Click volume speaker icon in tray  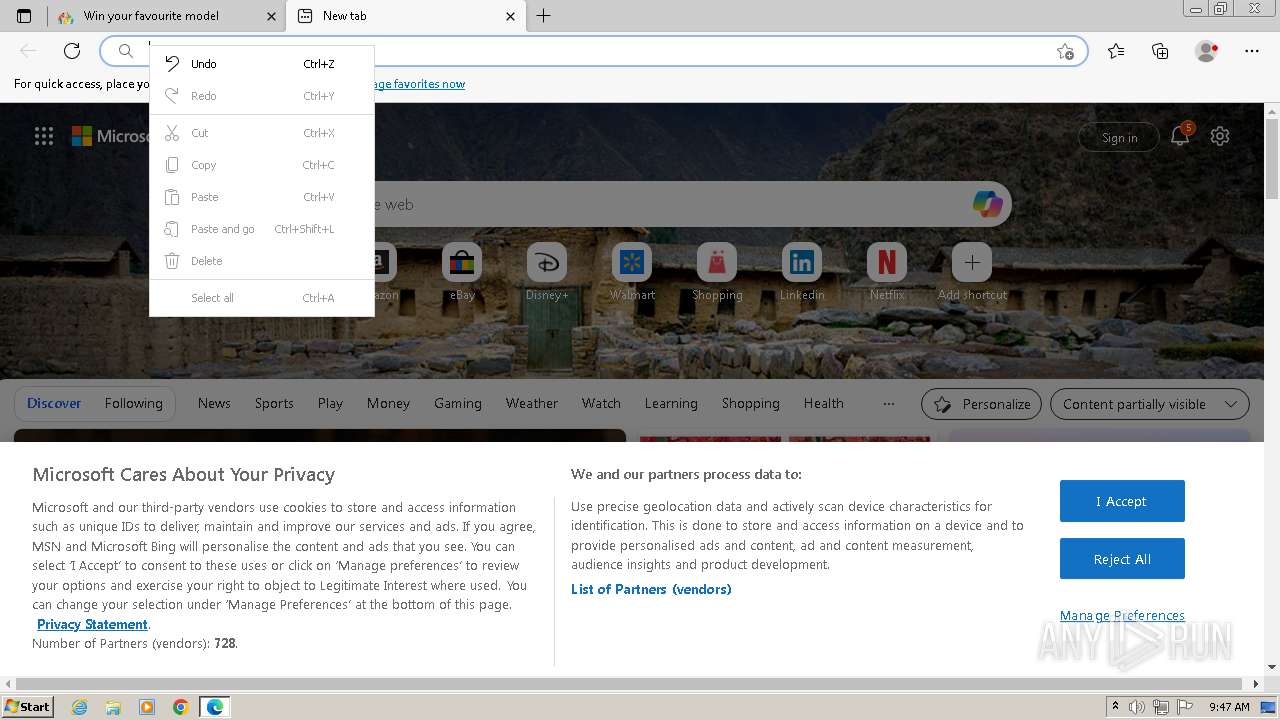[1138, 707]
